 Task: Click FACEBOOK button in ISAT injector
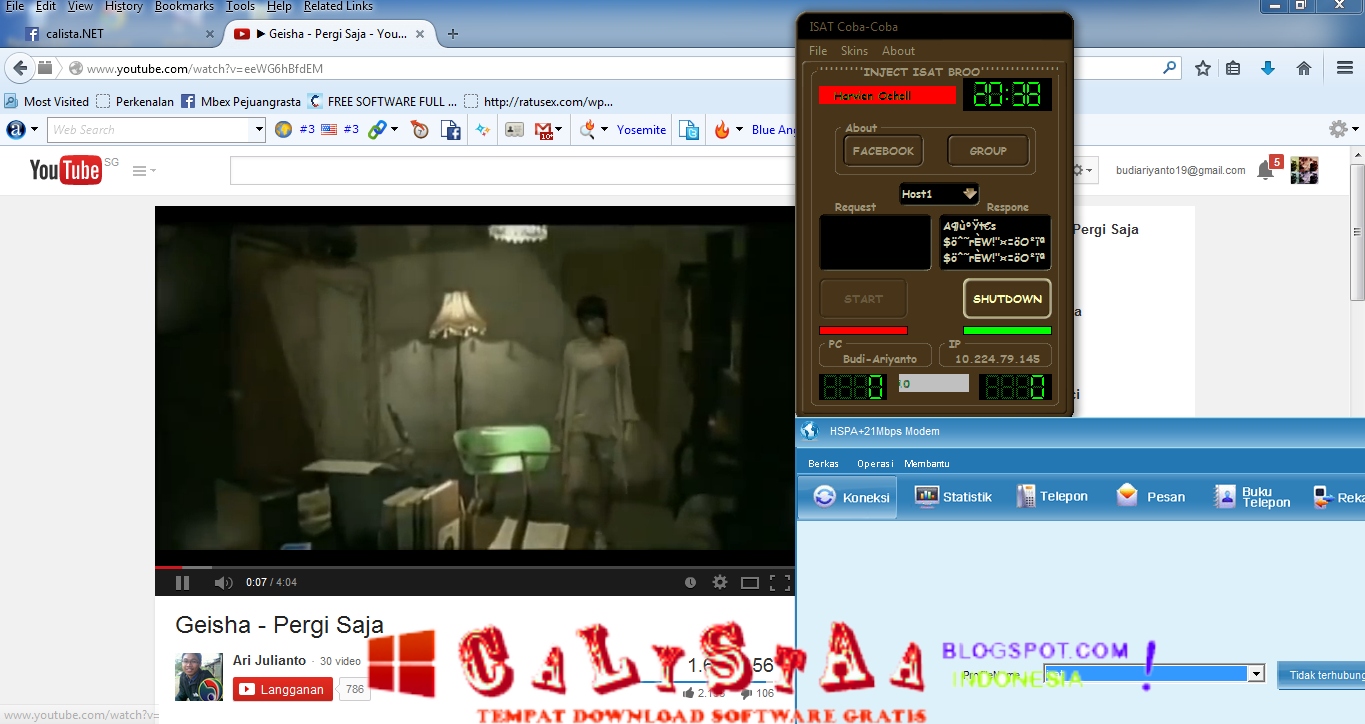coord(883,151)
